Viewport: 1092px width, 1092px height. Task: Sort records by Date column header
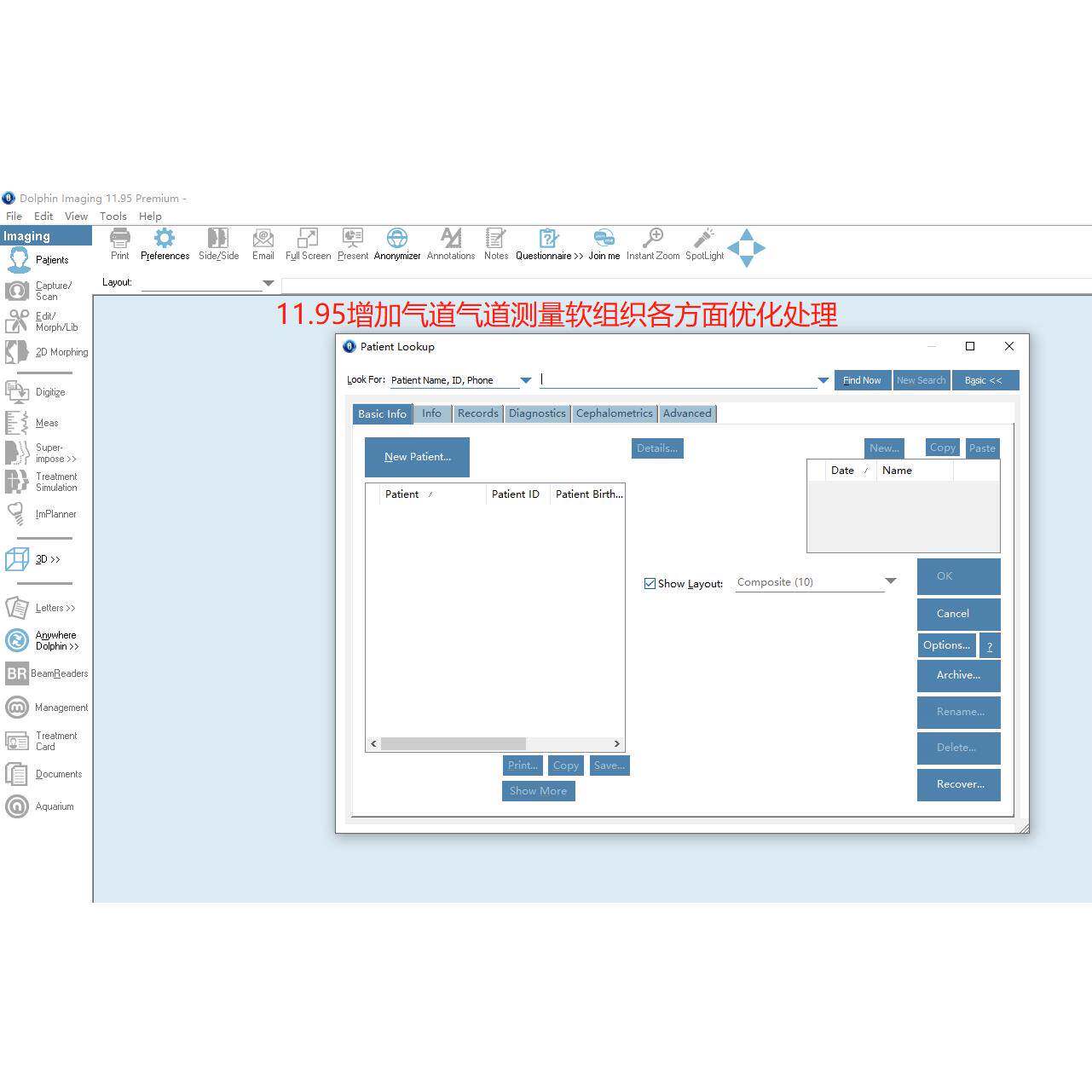tap(851, 471)
